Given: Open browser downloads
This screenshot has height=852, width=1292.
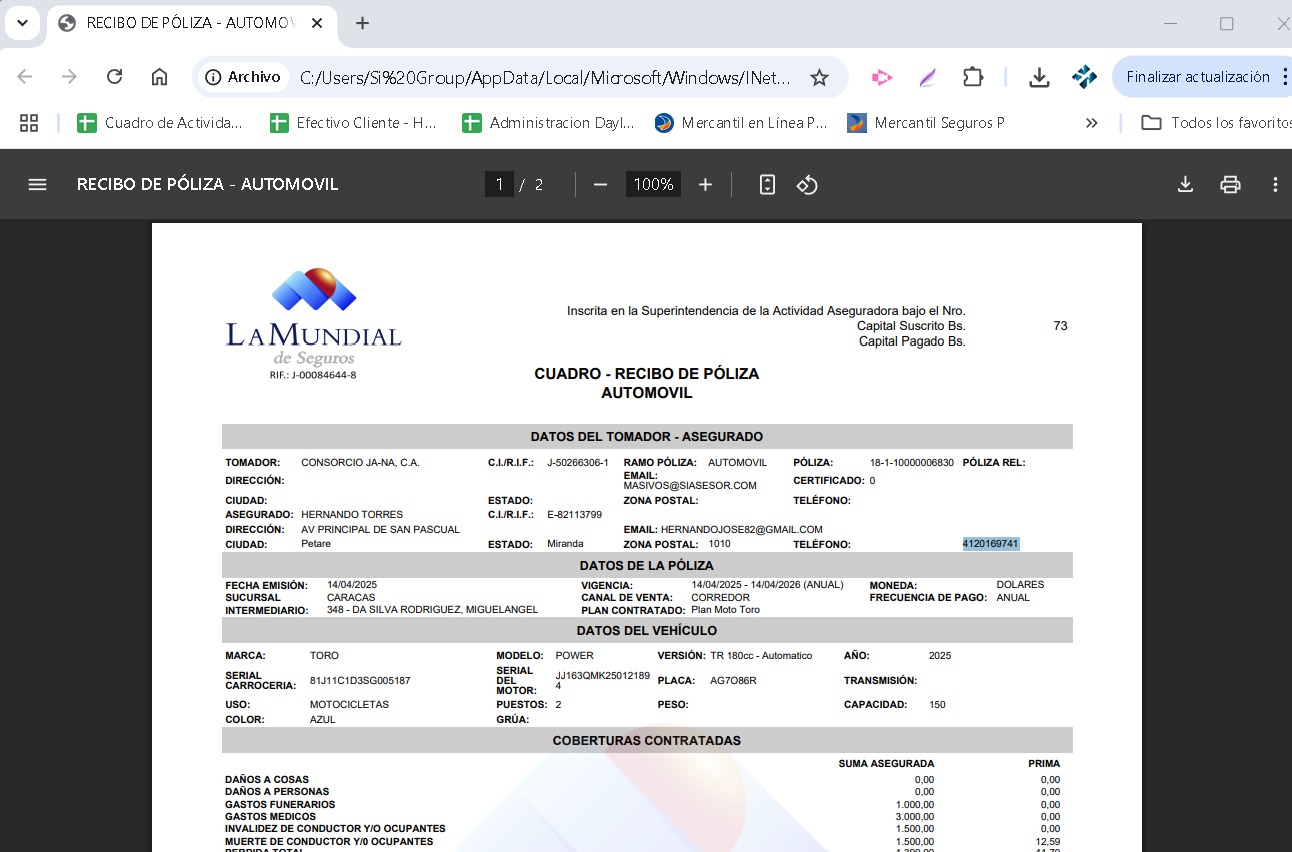Looking at the screenshot, I should tap(1039, 77).
